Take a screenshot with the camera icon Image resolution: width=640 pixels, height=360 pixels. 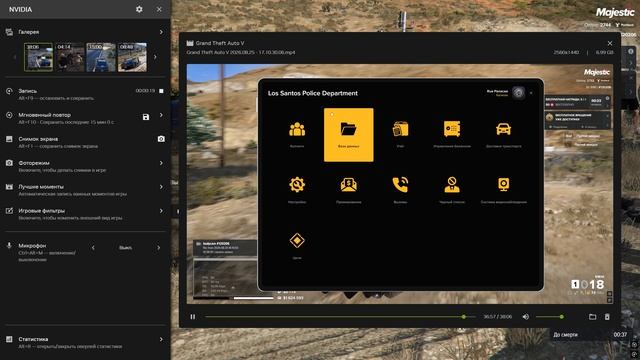click(x=161, y=139)
